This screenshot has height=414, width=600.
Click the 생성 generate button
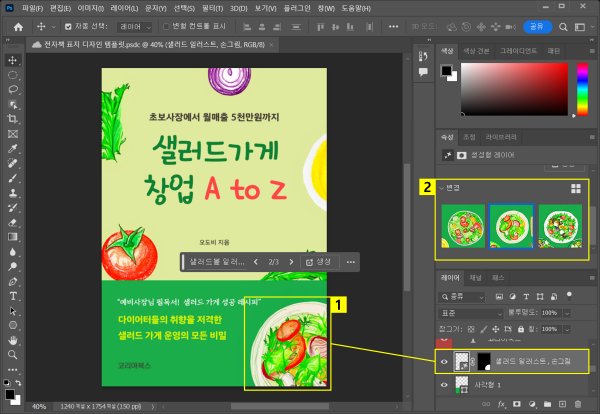click(x=318, y=261)
